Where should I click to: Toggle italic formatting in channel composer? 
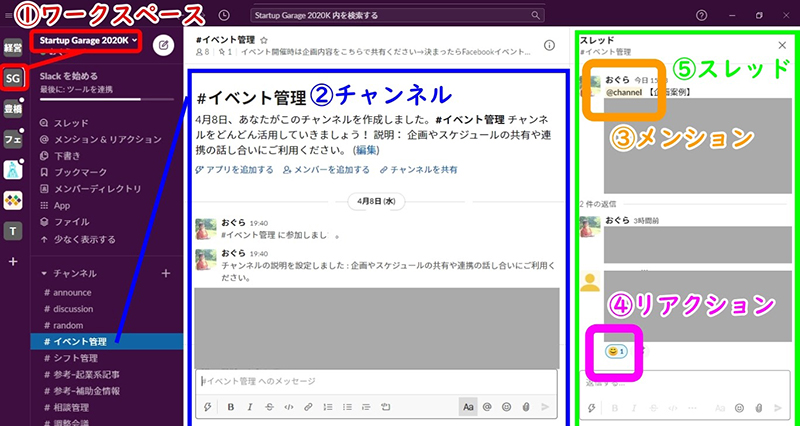(x=250, y=407)
